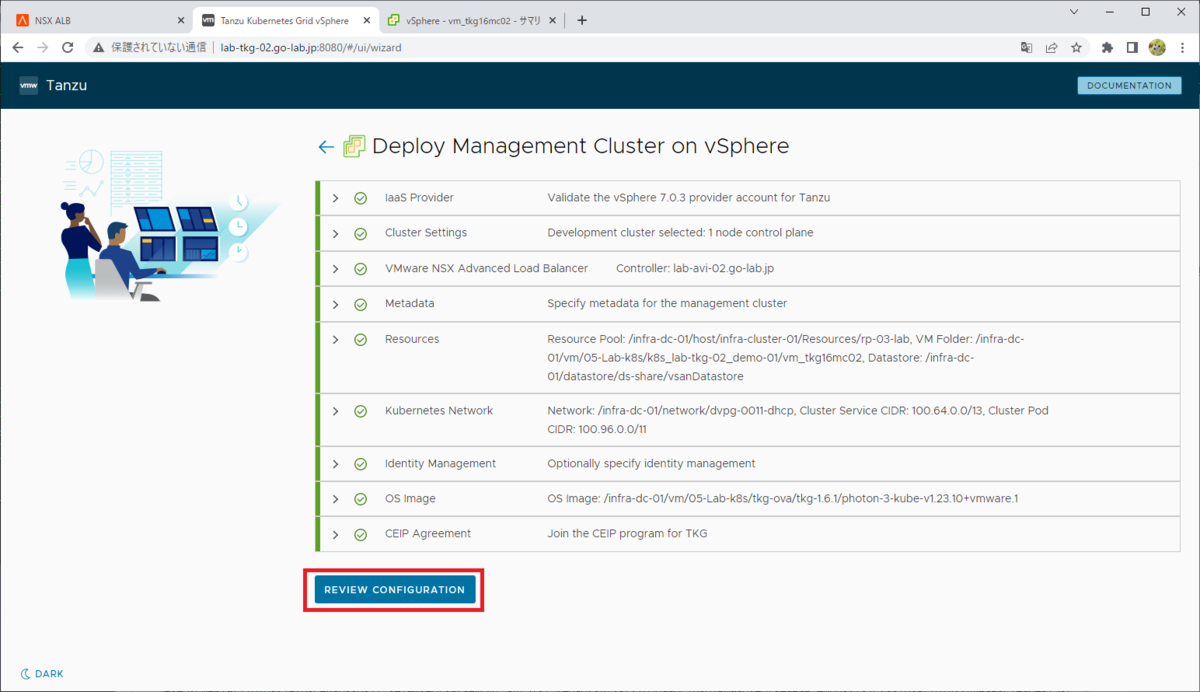The height and width of the screenshot is (692, 1200).
Task: Click the browser profile avatar
Action: pyautogui.click(x=1157, y=47)
